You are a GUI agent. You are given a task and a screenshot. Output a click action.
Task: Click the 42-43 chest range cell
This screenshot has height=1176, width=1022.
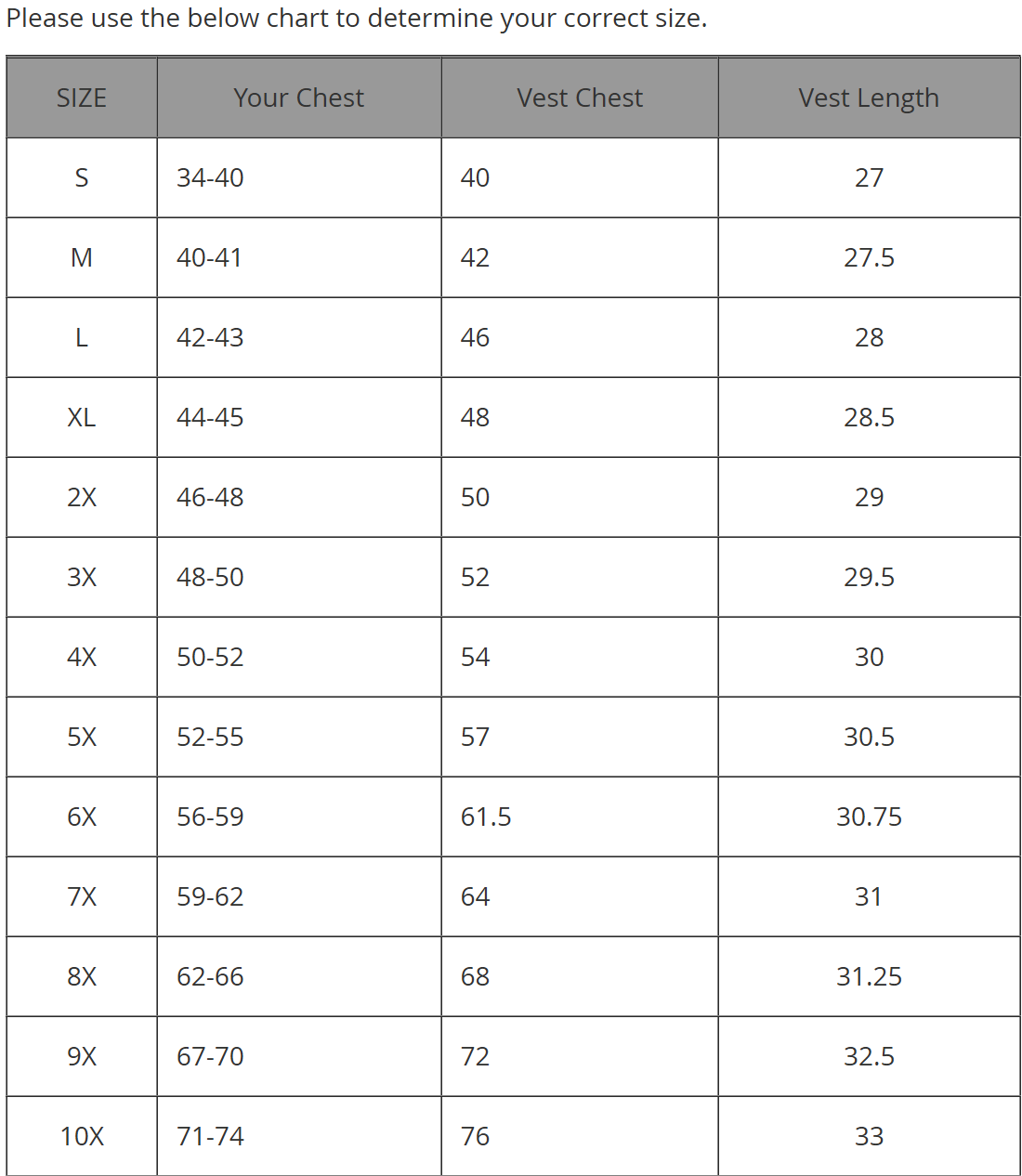tap(210, 337)
